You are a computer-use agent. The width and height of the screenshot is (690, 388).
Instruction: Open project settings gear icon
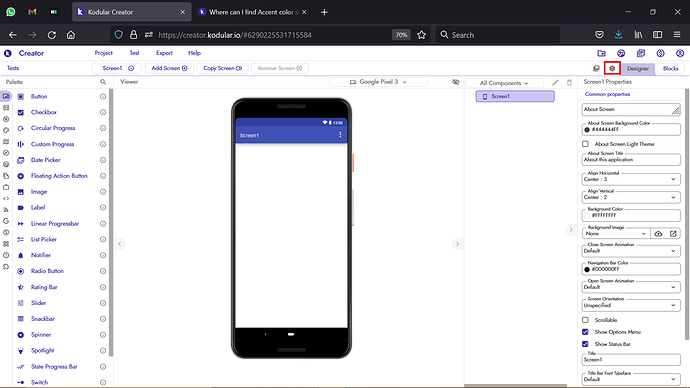click(x=612, y=68)
